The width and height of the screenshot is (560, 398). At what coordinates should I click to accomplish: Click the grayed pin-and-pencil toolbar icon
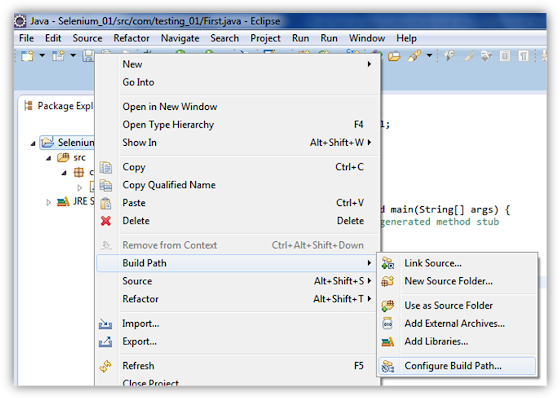pos(449,56)
